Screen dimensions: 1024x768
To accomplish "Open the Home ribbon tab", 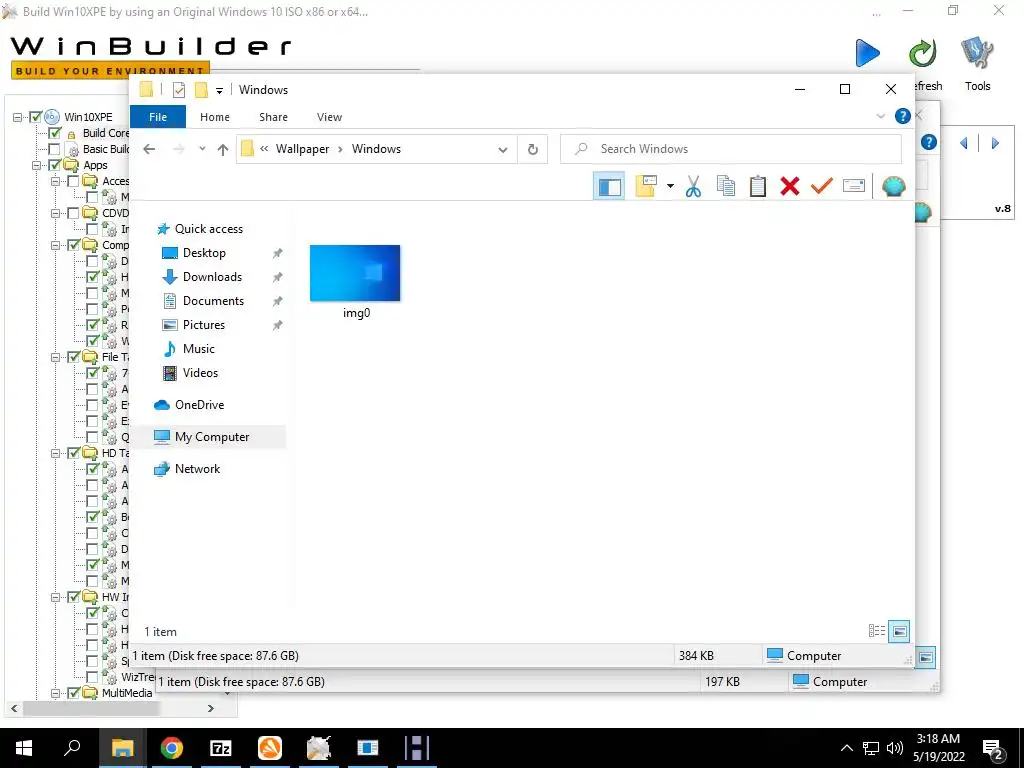I will 215,117.
